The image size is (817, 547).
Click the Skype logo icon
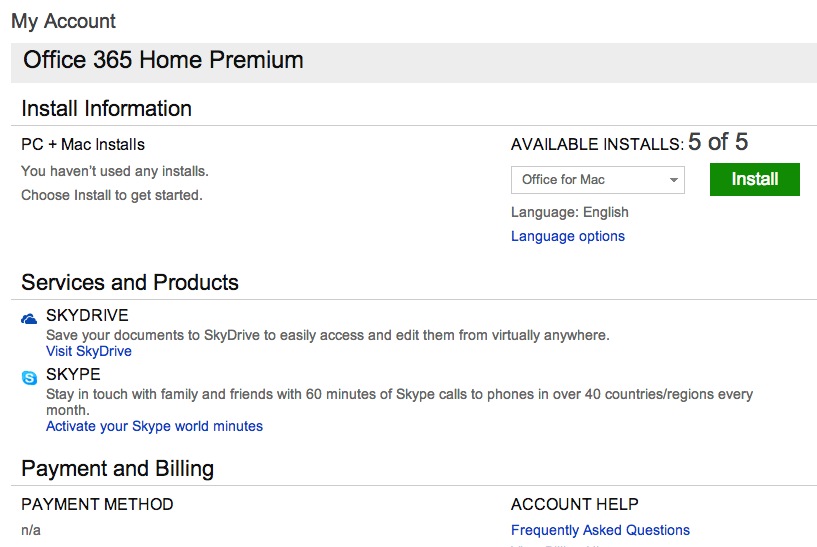[30, 377]
